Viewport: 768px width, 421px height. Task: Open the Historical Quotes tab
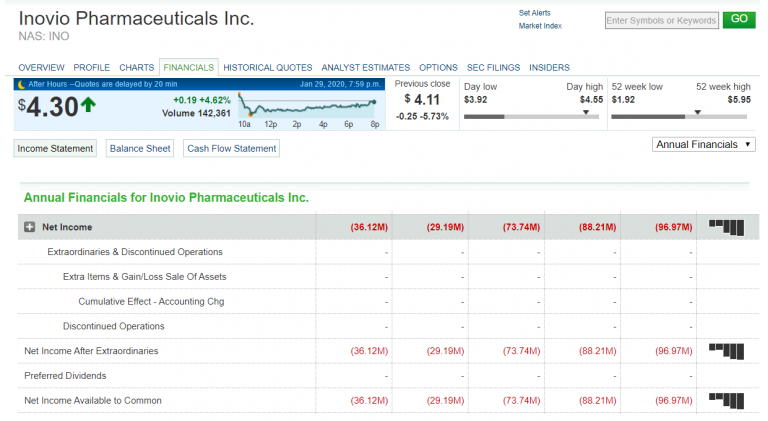coord(267,67)
